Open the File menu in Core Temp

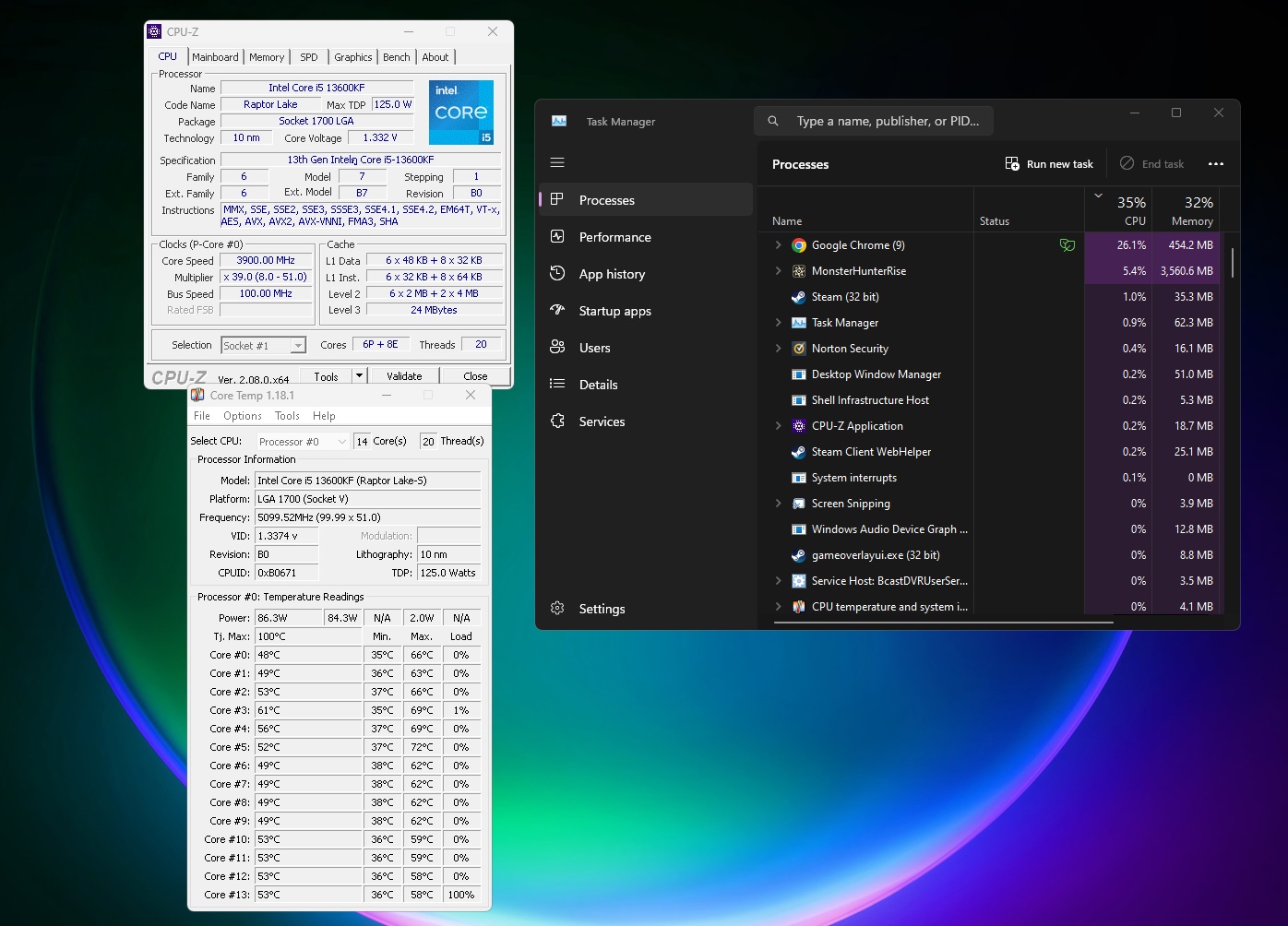pyautogui.click(x=202, y=416)
